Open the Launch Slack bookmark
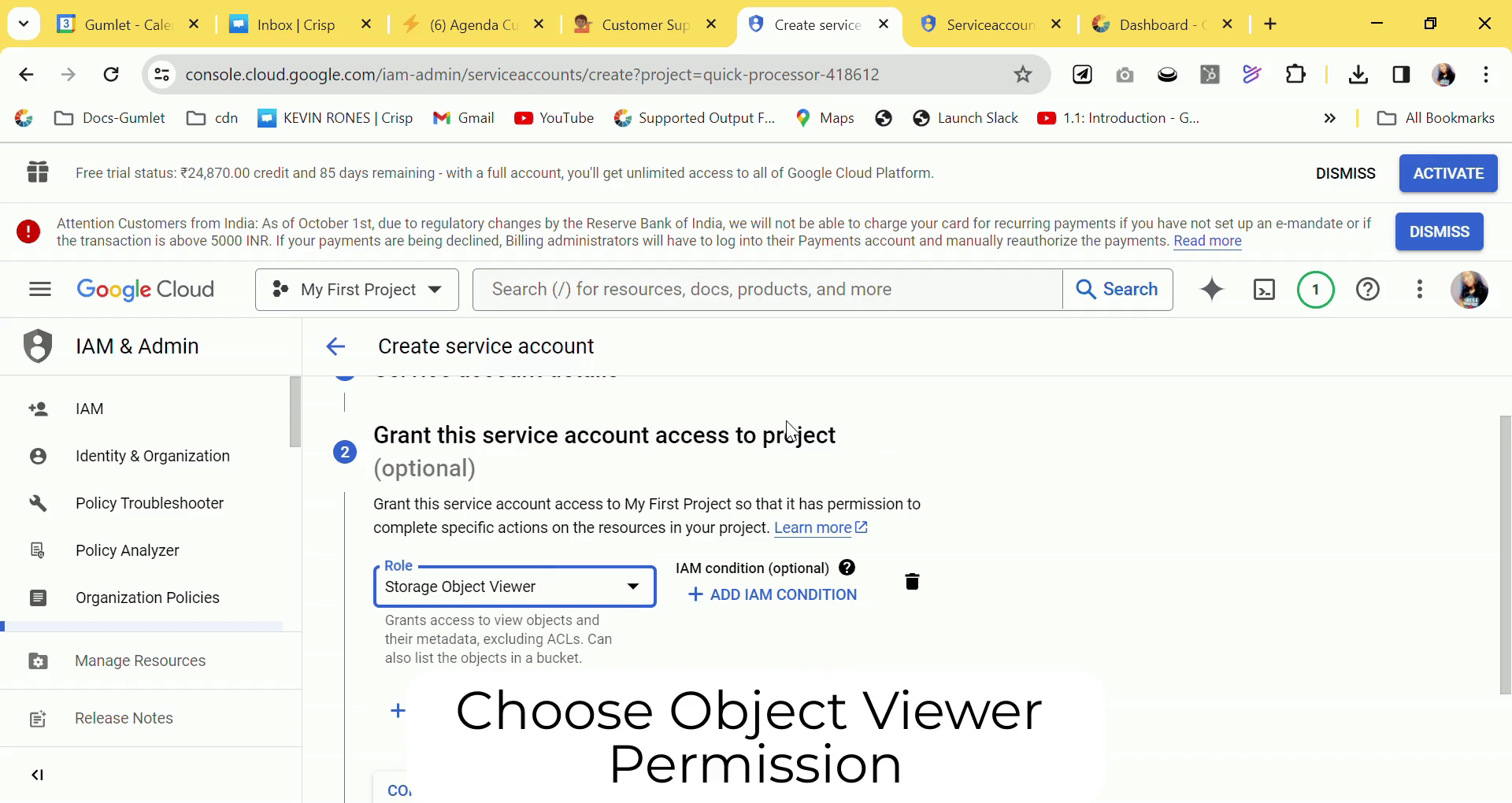The height and width of the screenshot is (803, 1512). pyautogui.click(x=965, y=118)
